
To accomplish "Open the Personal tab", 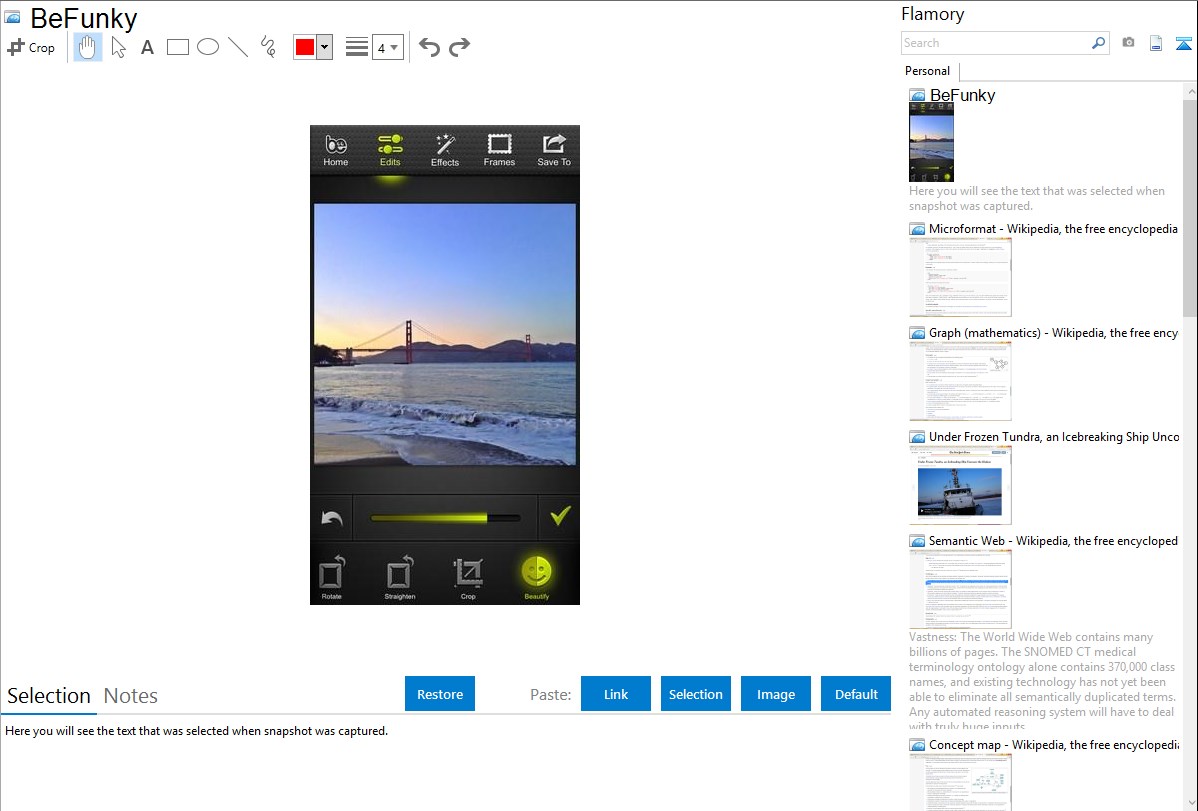I will [927, 71].
